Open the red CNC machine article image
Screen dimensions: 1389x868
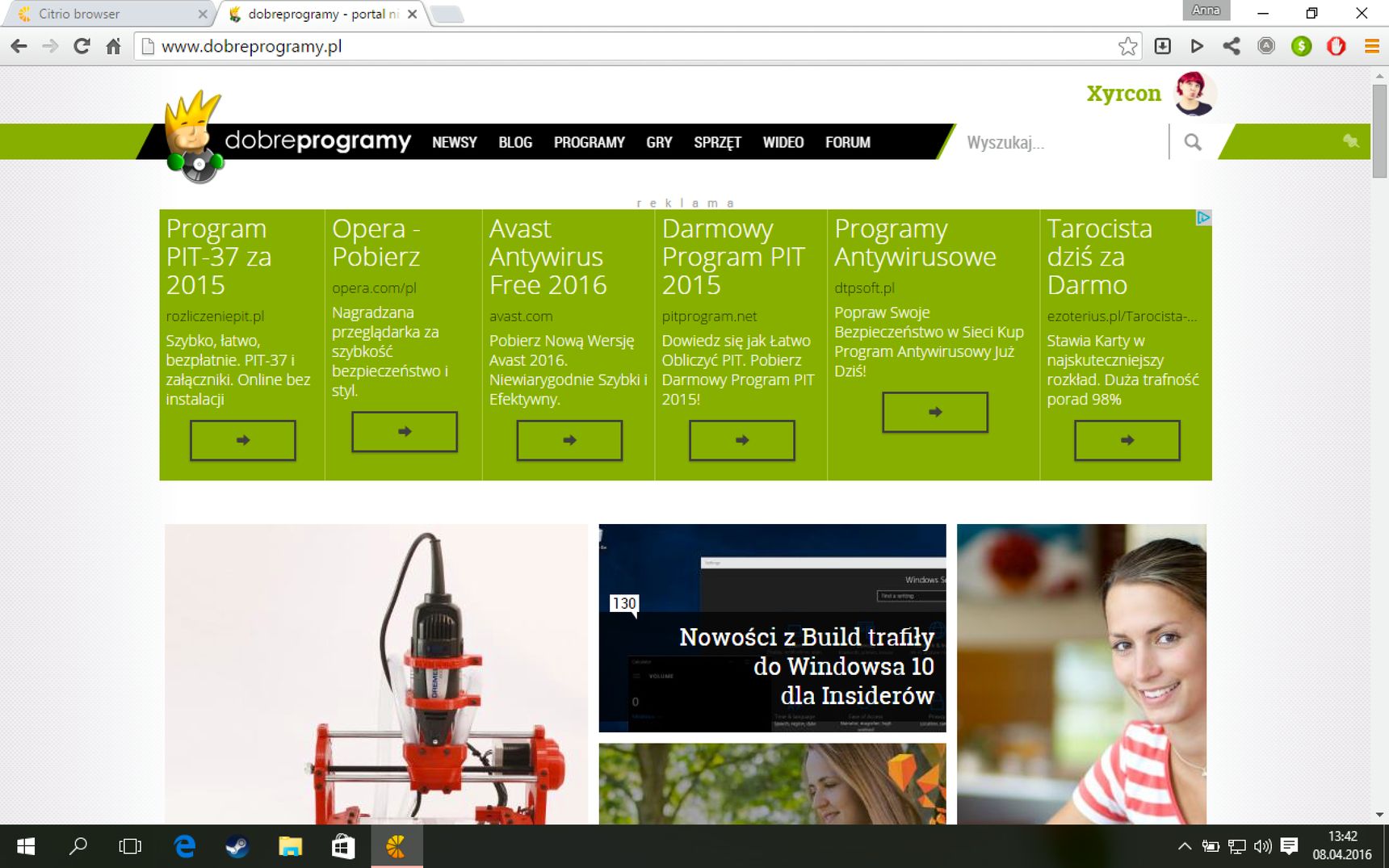pyautogui.click(x=376, y=674)
